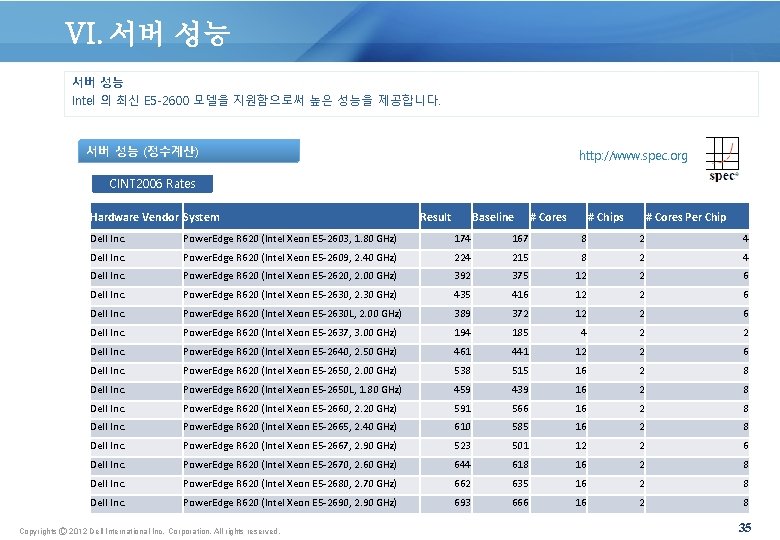Click the Result value 392
The image size is (780, 540).
click(462, 276)
